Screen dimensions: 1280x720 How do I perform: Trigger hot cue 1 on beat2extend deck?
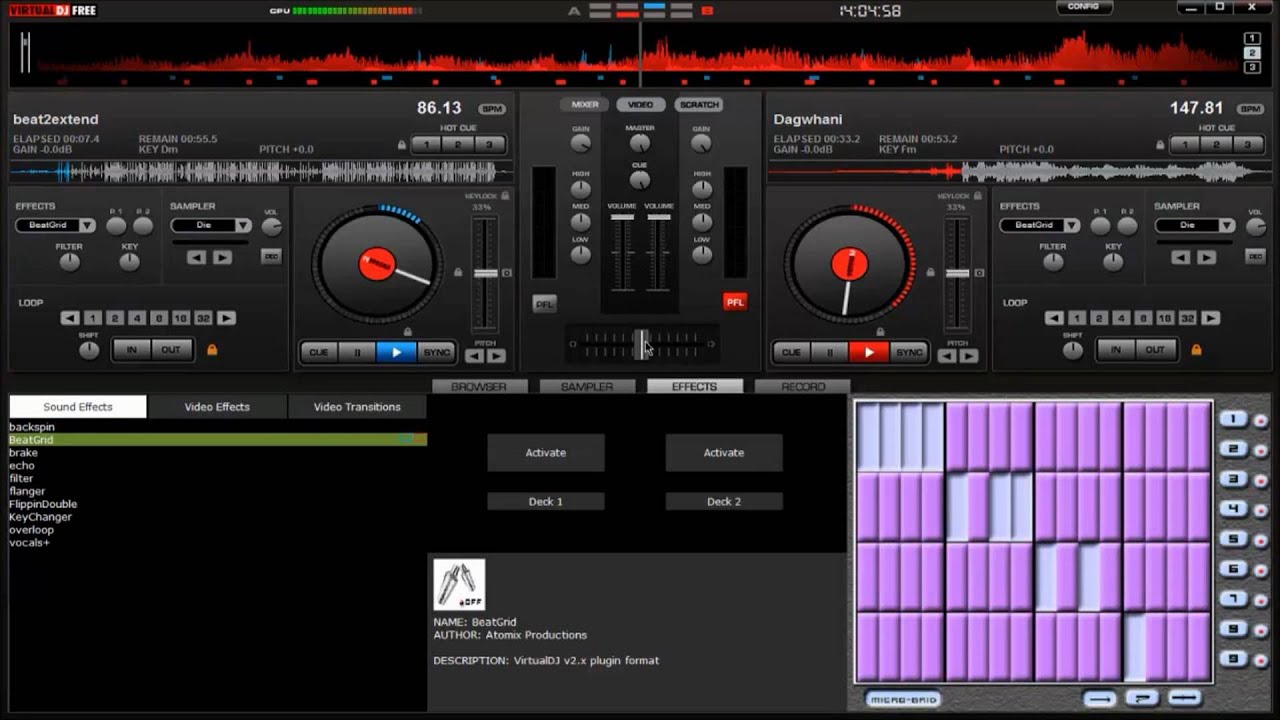pyautogui.click(x=427, y=144)
